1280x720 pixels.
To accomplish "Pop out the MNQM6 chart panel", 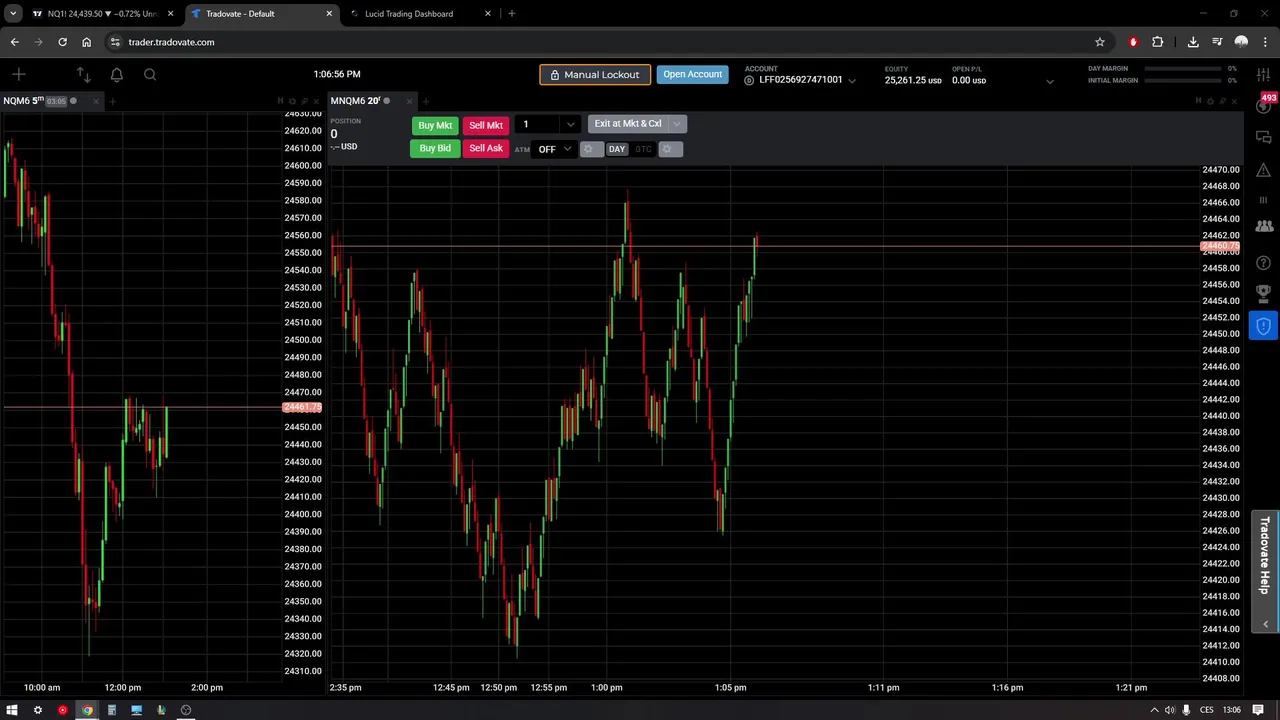I will [1221, 101].
